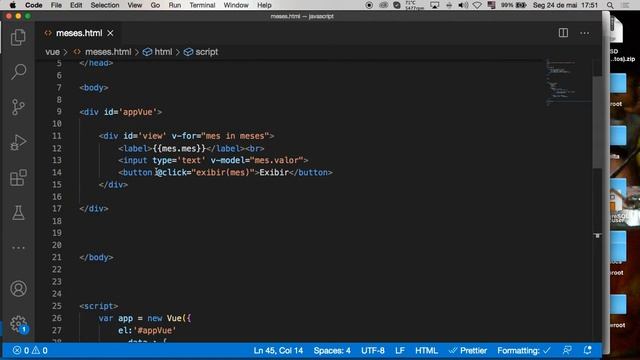Click the screen mirroring icon in menu bar
The width and height of the screenshot is (640, 360).
435,5
